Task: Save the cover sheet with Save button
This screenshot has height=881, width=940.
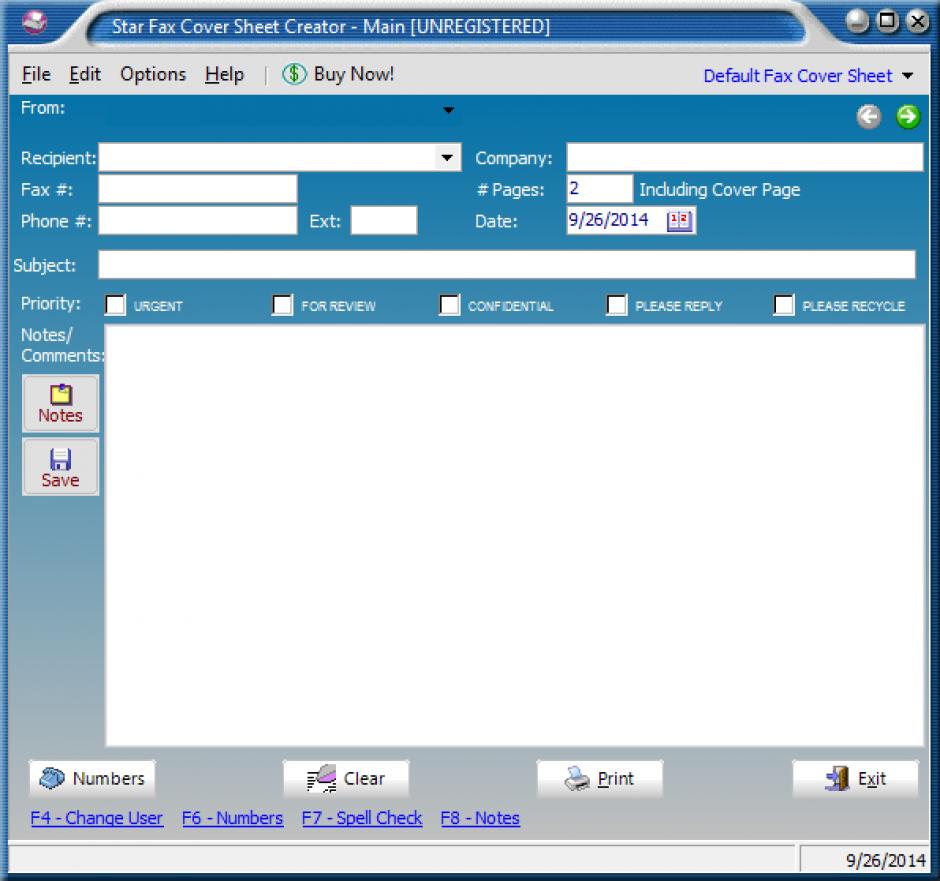Action: tap(61, 467)
